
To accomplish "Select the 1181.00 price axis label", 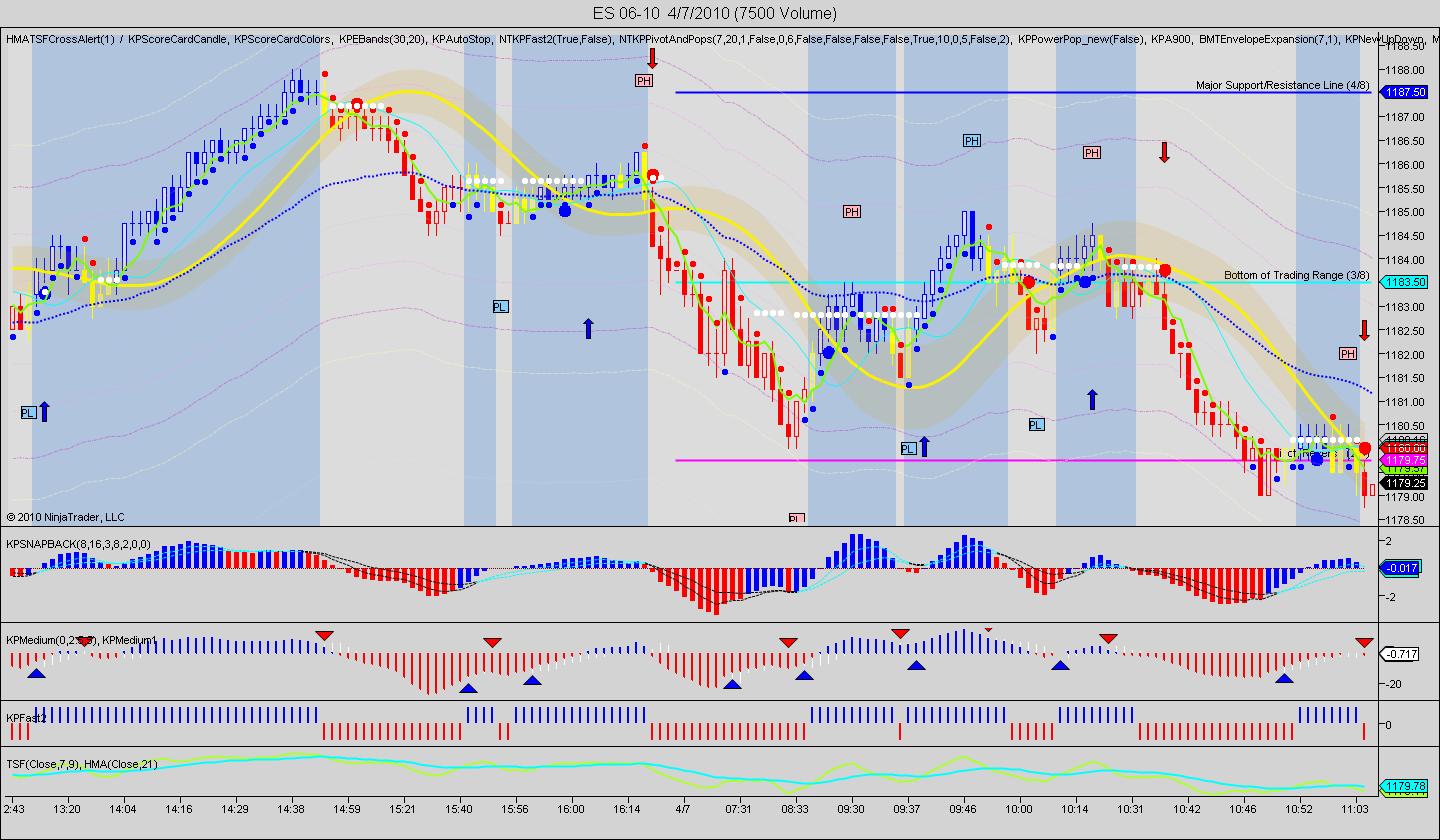I will pos(1405,402).
